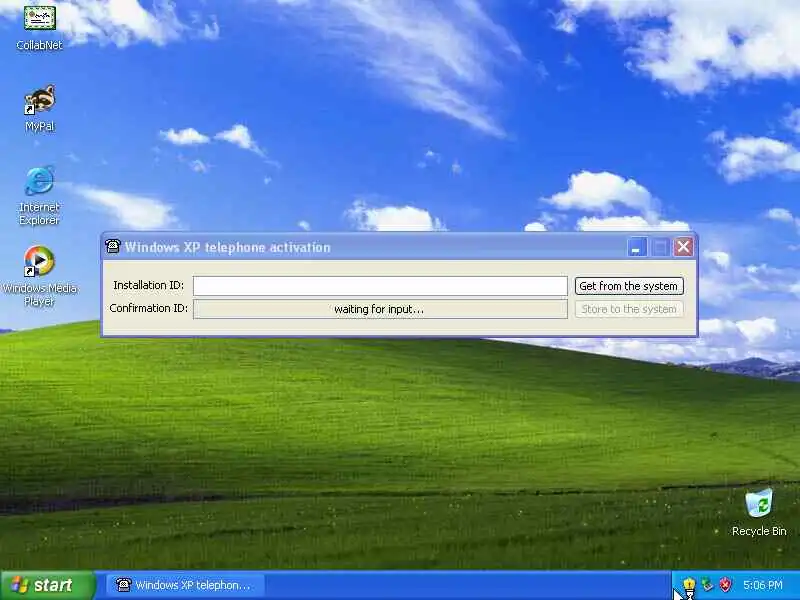Select the Windows Media Player shortcut
This screenshot has width=800, height=600.
39,276
